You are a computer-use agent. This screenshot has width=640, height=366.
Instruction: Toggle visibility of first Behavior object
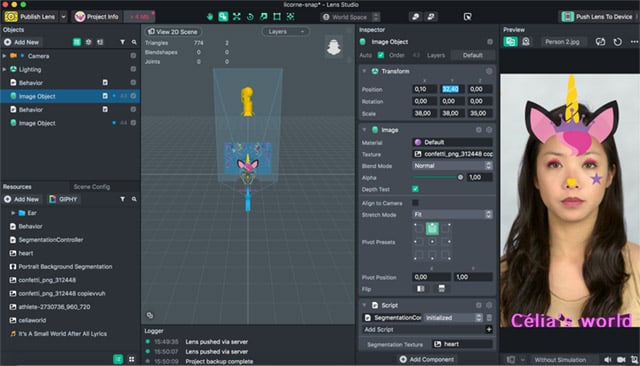coord(133,82)
